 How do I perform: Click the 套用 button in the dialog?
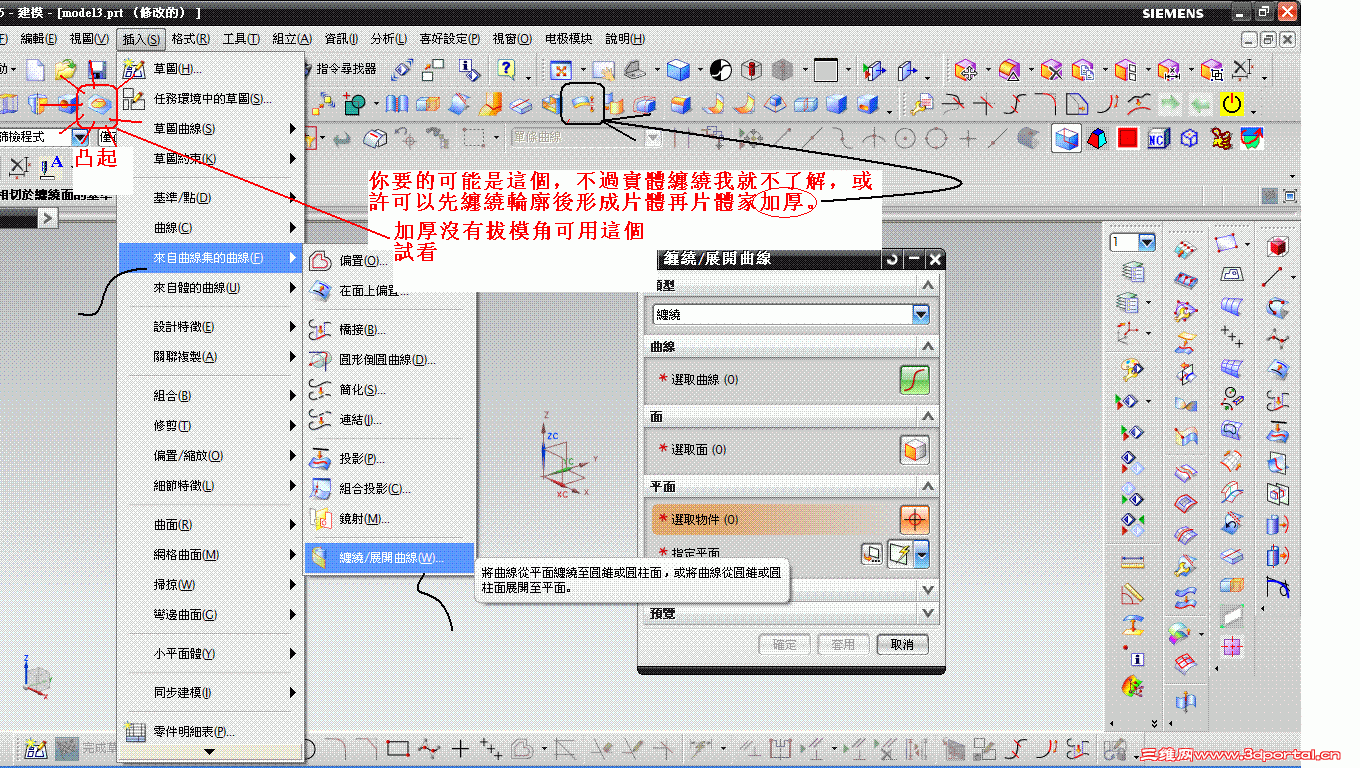tap(843, 645)
